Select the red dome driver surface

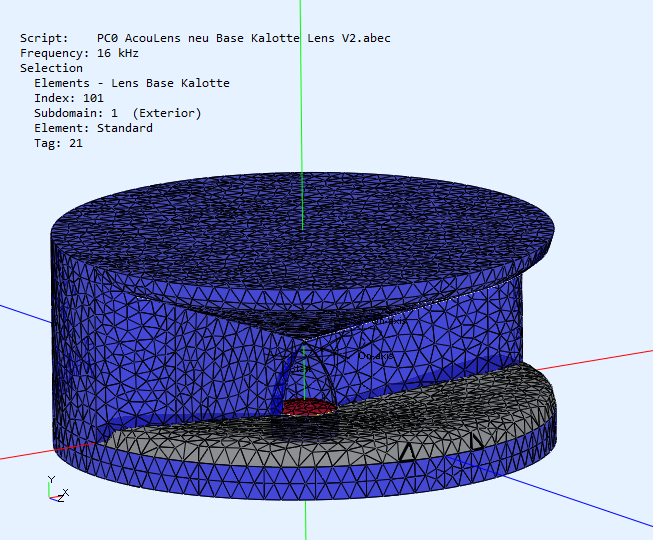(x=305, y=407)
